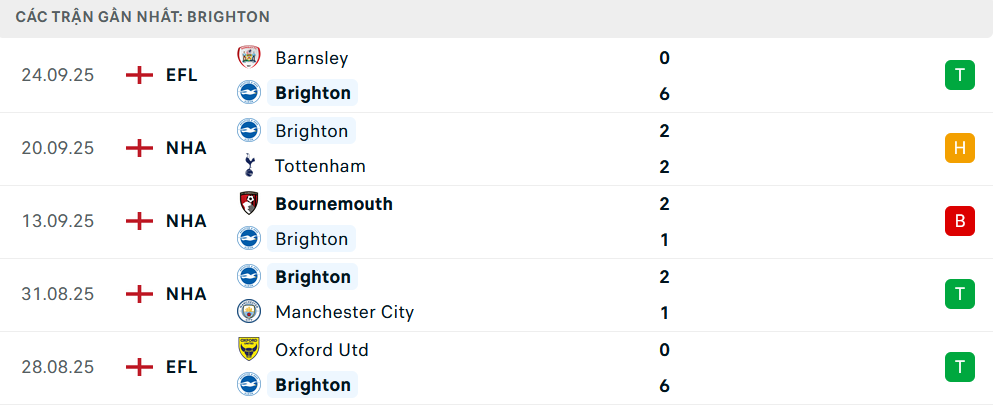The height and width of the screenshot is (406, 996).
Task: Click the red B loss badge
Action: click(959, 221)
